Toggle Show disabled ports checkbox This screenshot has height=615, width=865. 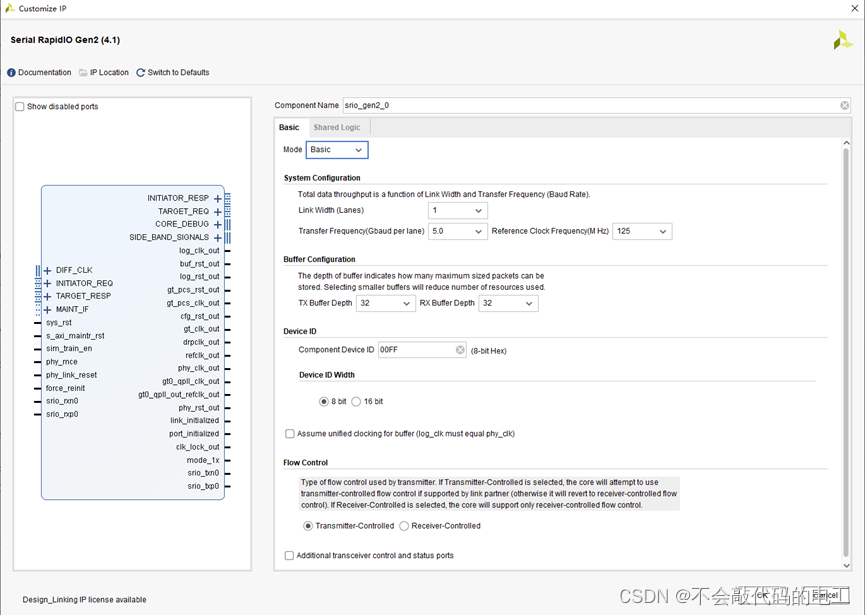pos(20,106)
